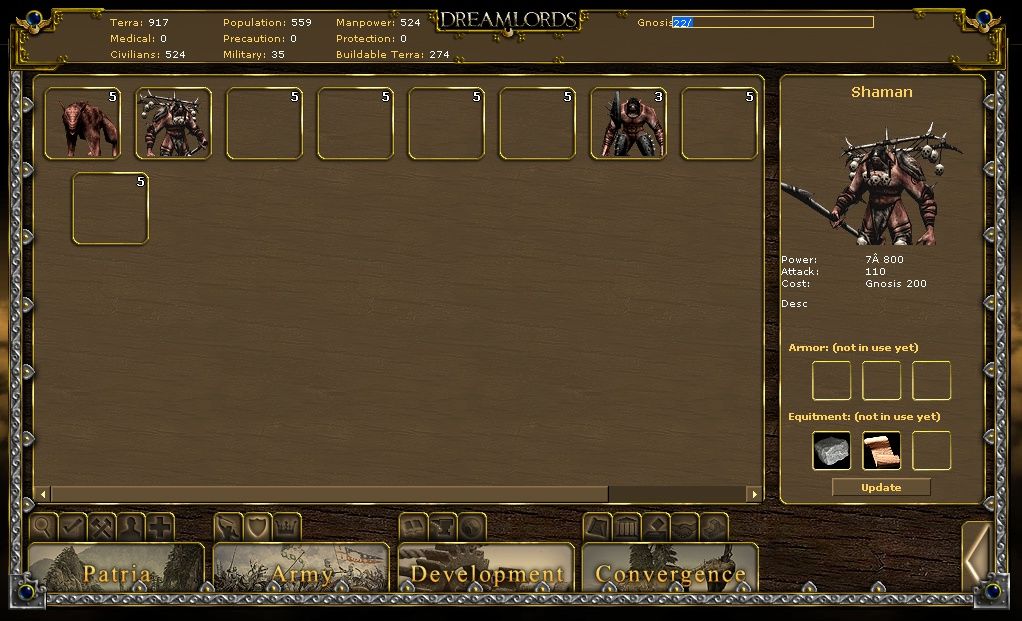Click the empty third equipment slot
This screenshot has width=1022, height=621.
coord(931,450)
